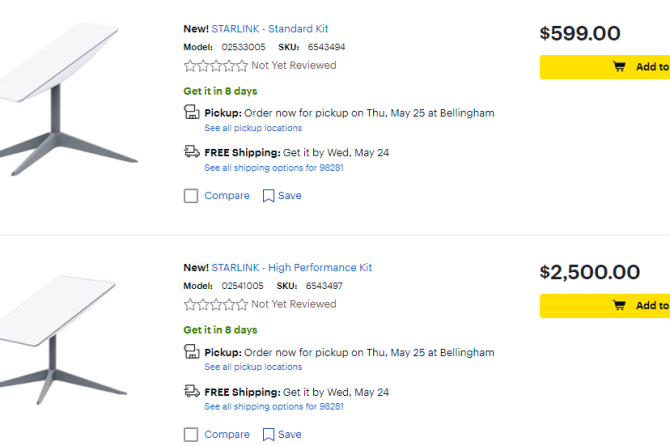Click the High Performance Kit shipping truck icon

(x=192, y=391)
